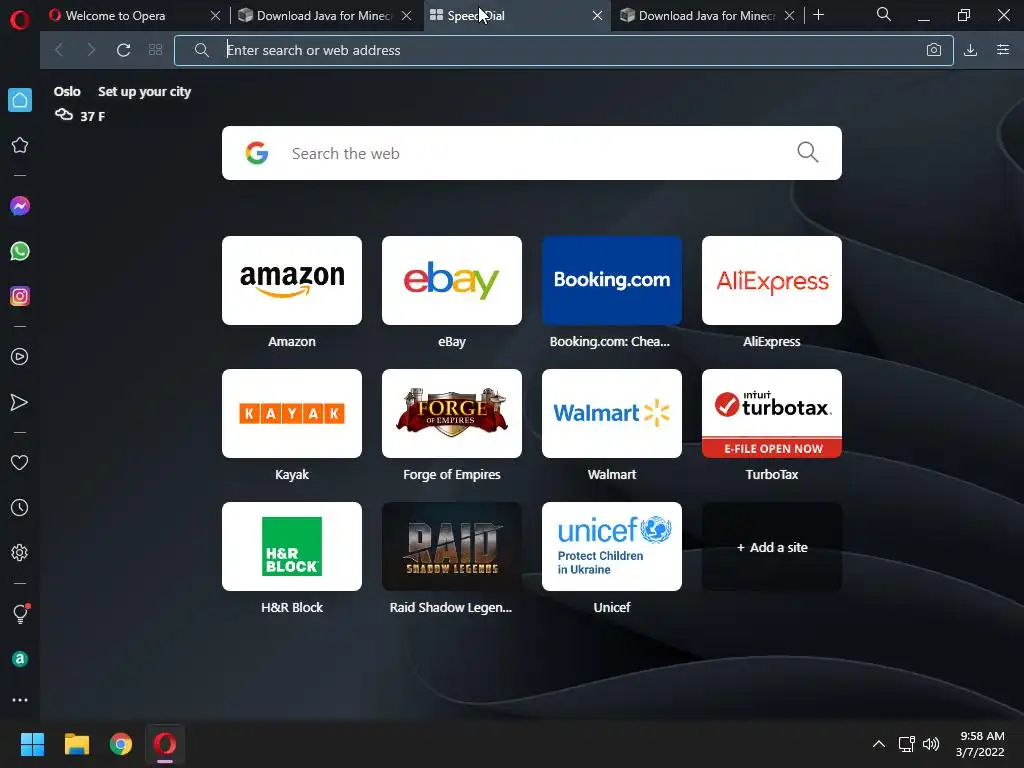Open the green 'a' sidebar extension
This screenshot has width=1024, height=768.
pos(20,659)
